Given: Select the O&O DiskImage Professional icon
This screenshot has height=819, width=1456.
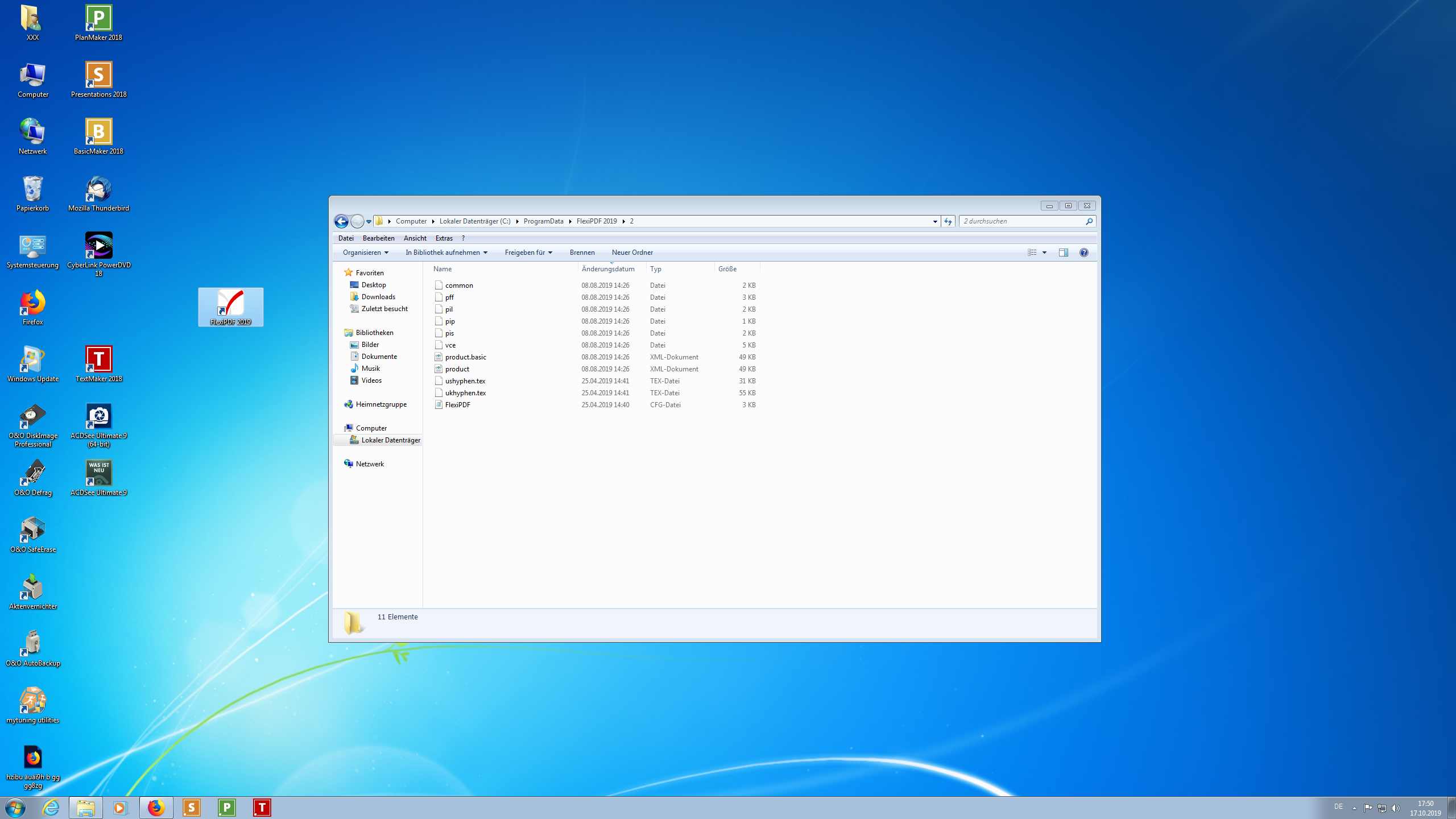Looking at the screenshot, I should tap(33, 425).
